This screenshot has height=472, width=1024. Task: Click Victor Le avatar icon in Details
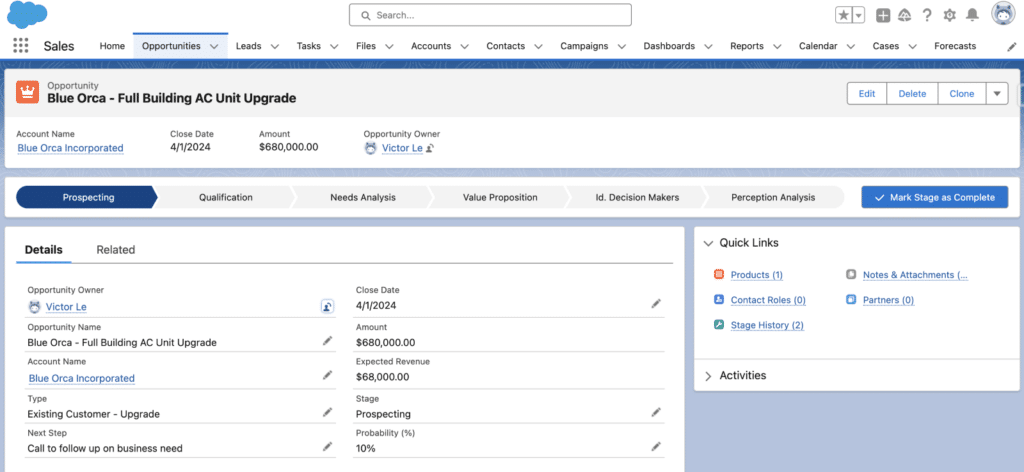(x=35, y=306)
